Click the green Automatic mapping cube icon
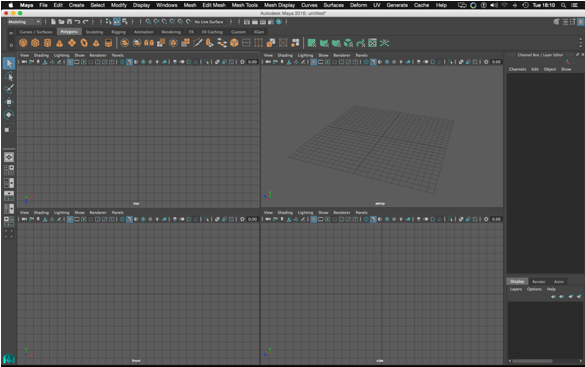Image resolution: width=585 pixels, height=367 pixels. pyautogui.click(x=348, y=43)
